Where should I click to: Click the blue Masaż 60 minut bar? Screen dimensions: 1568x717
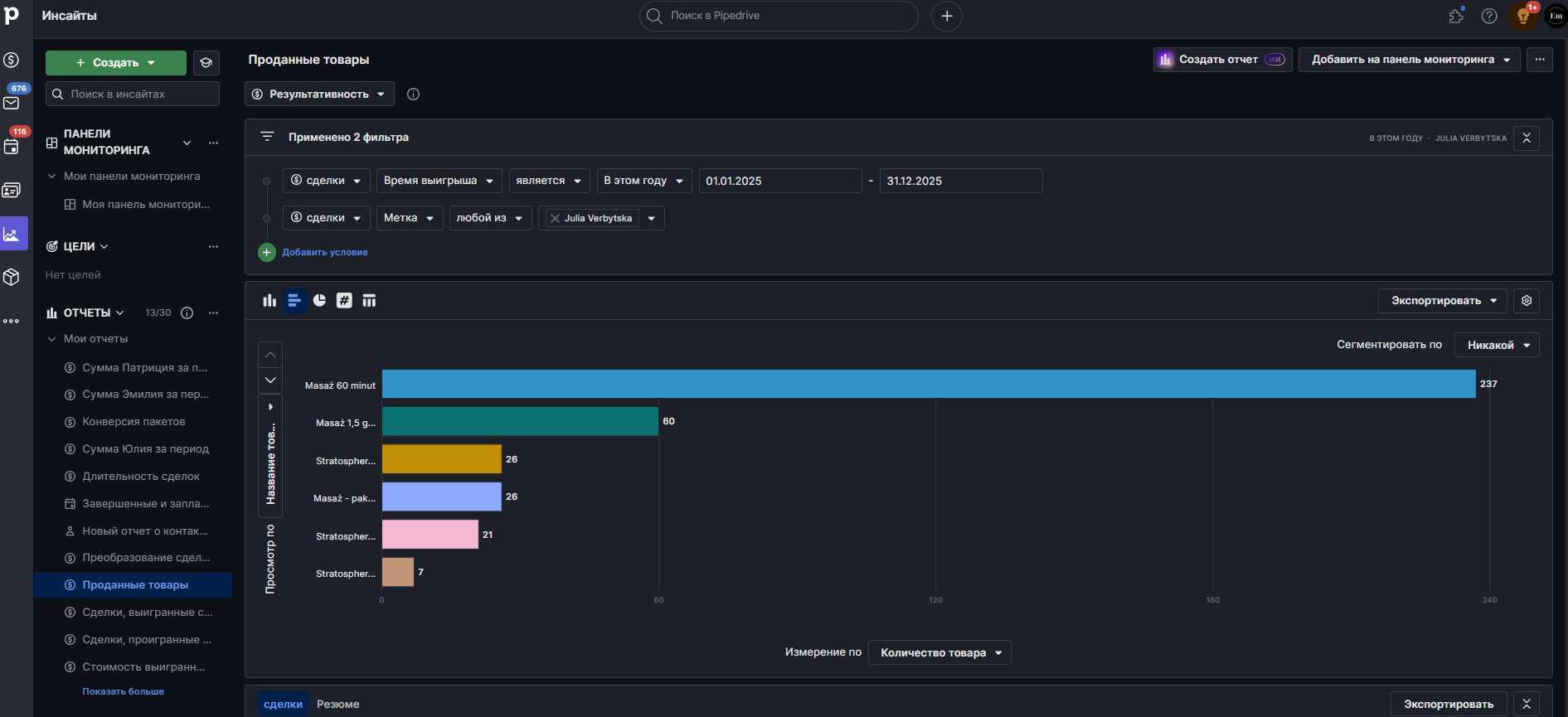click(929, 384)
